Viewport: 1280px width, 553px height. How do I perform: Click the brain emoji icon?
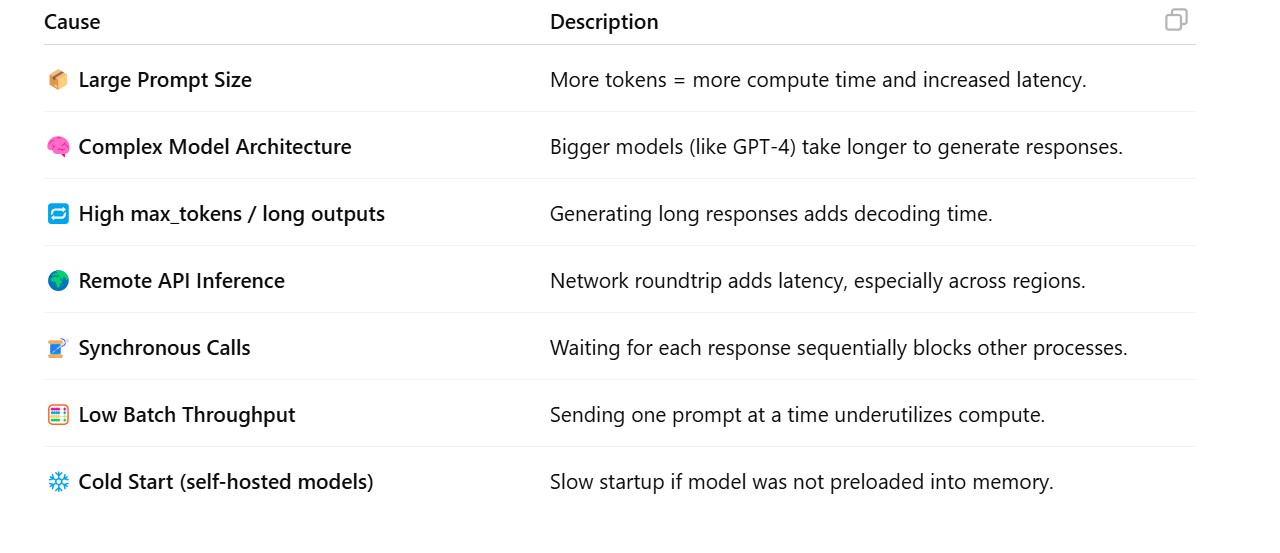point(58,147)
